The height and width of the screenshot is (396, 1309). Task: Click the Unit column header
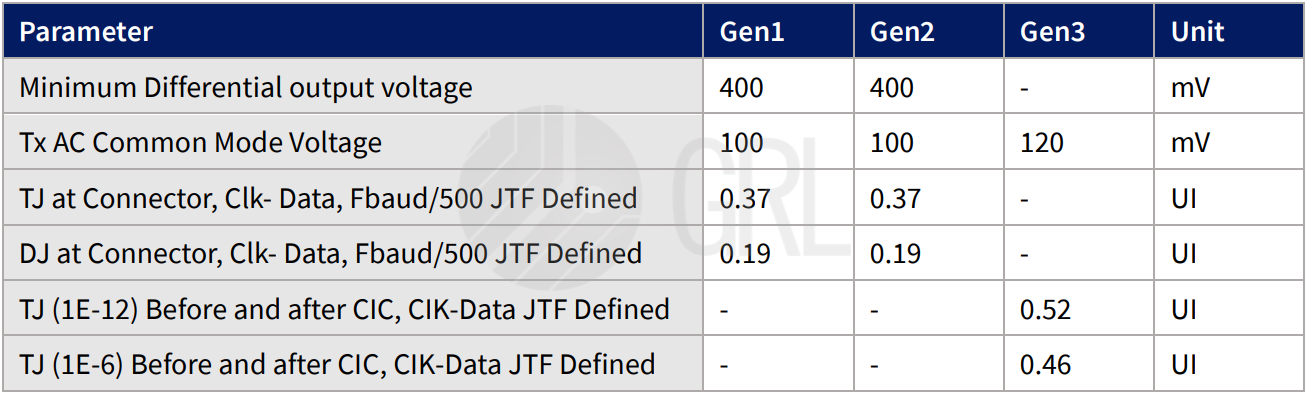(x=1197, y=31)
